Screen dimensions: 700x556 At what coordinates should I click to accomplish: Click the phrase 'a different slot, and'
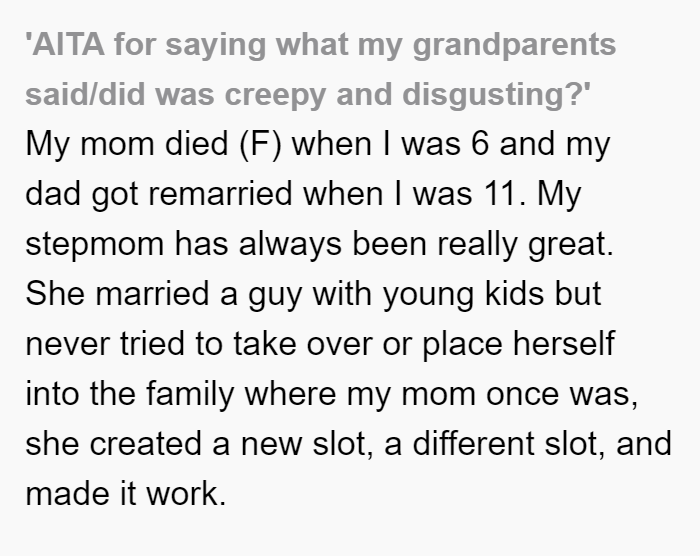pyautogui.click(x=528, y=444)
